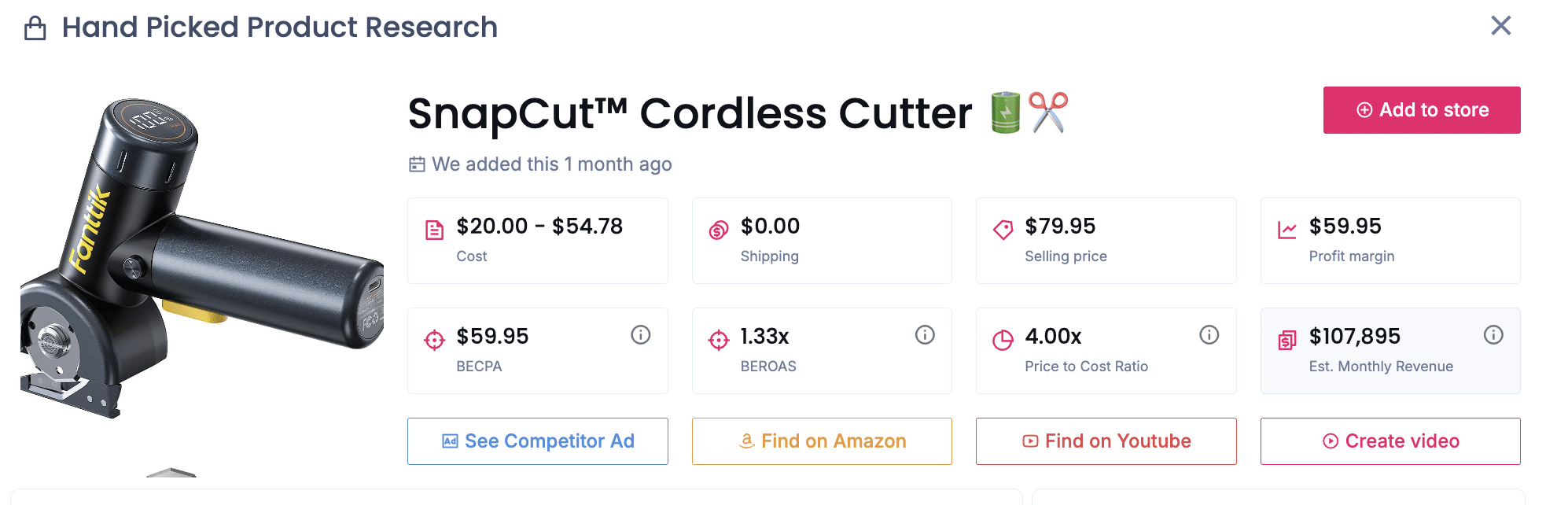Open the See Competitor Ad link
This screenshot has width=1568, height=505.
coord(537,441)
